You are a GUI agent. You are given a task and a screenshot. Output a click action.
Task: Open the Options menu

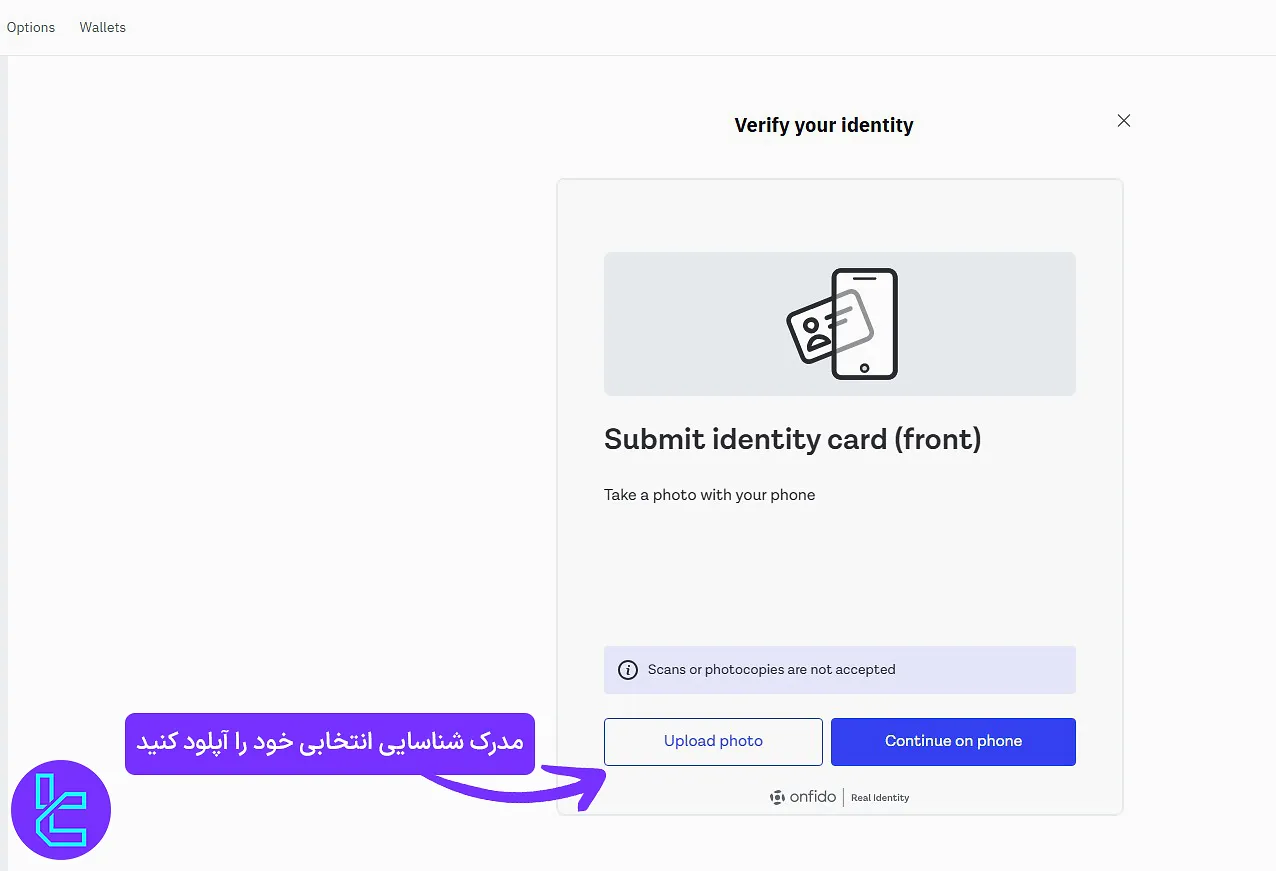coord(30,27)
